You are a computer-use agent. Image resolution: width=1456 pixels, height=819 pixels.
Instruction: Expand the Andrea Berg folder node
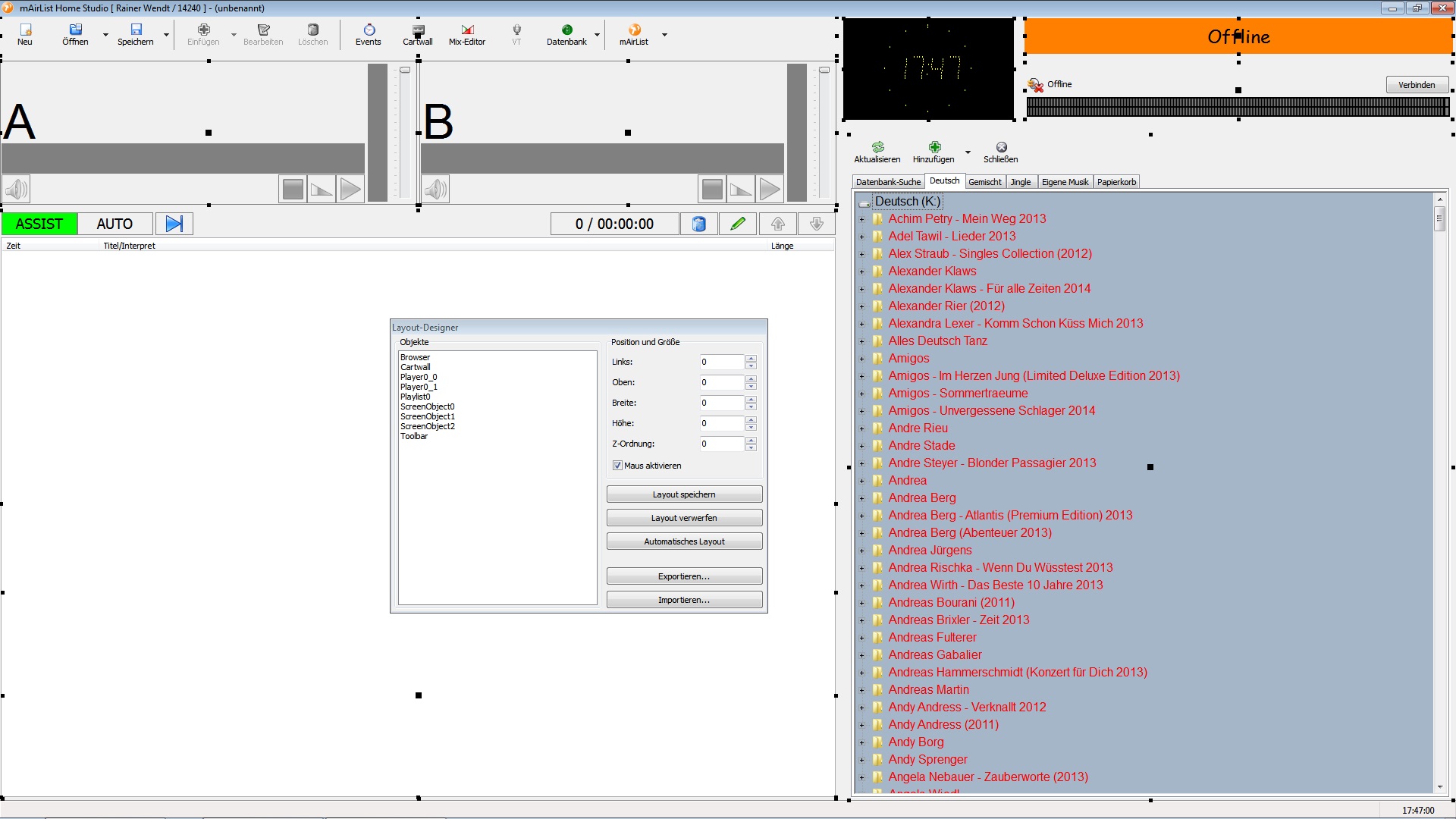861,498
